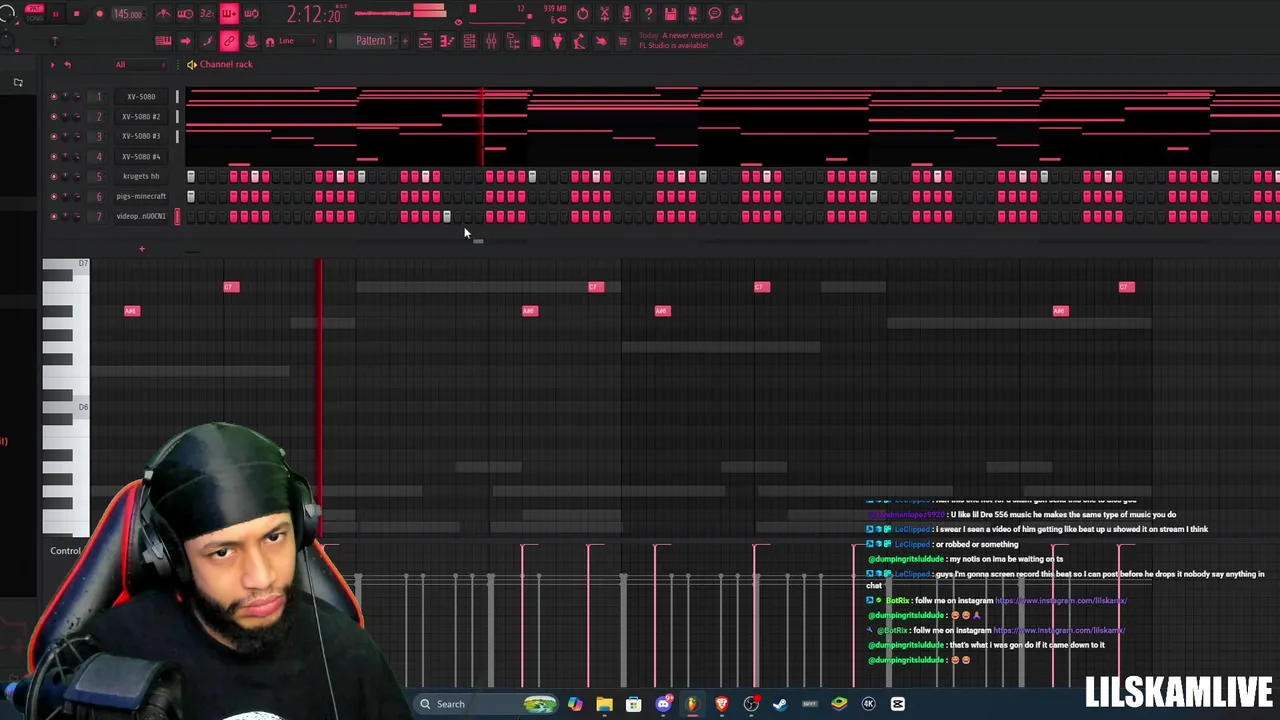The height and width of the screenshot is (720, 1280).
Task: Click the first C7 note in piano roll
Action: pyautogui.click(x=230, y=287)
